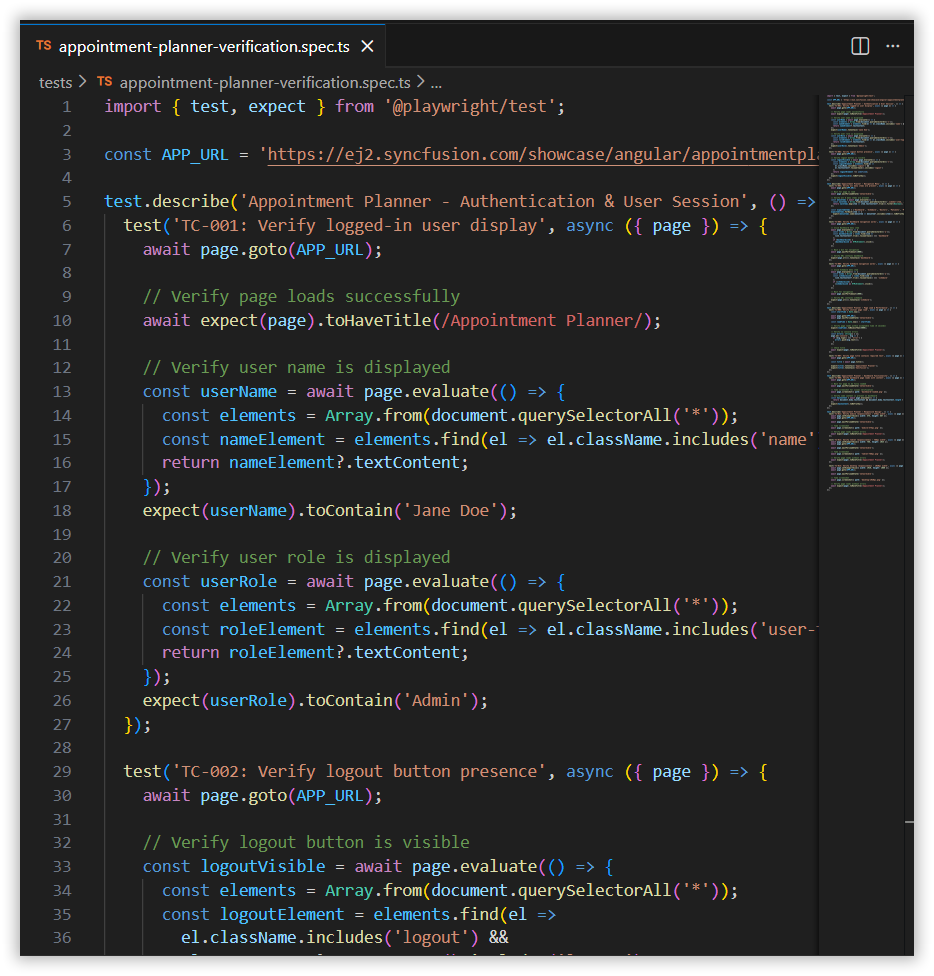
Task: Click line number 13 in gutter
Action: 62,392
